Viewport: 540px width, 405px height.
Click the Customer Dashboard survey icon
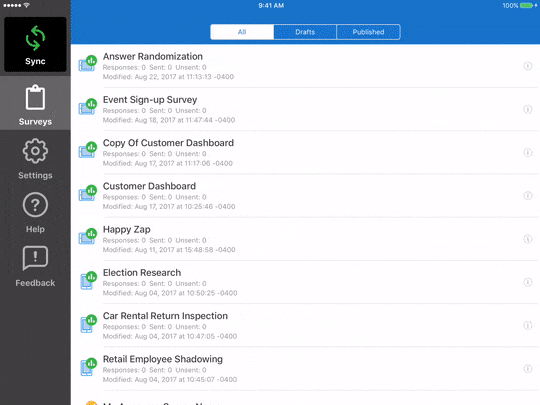click(87, 193)
